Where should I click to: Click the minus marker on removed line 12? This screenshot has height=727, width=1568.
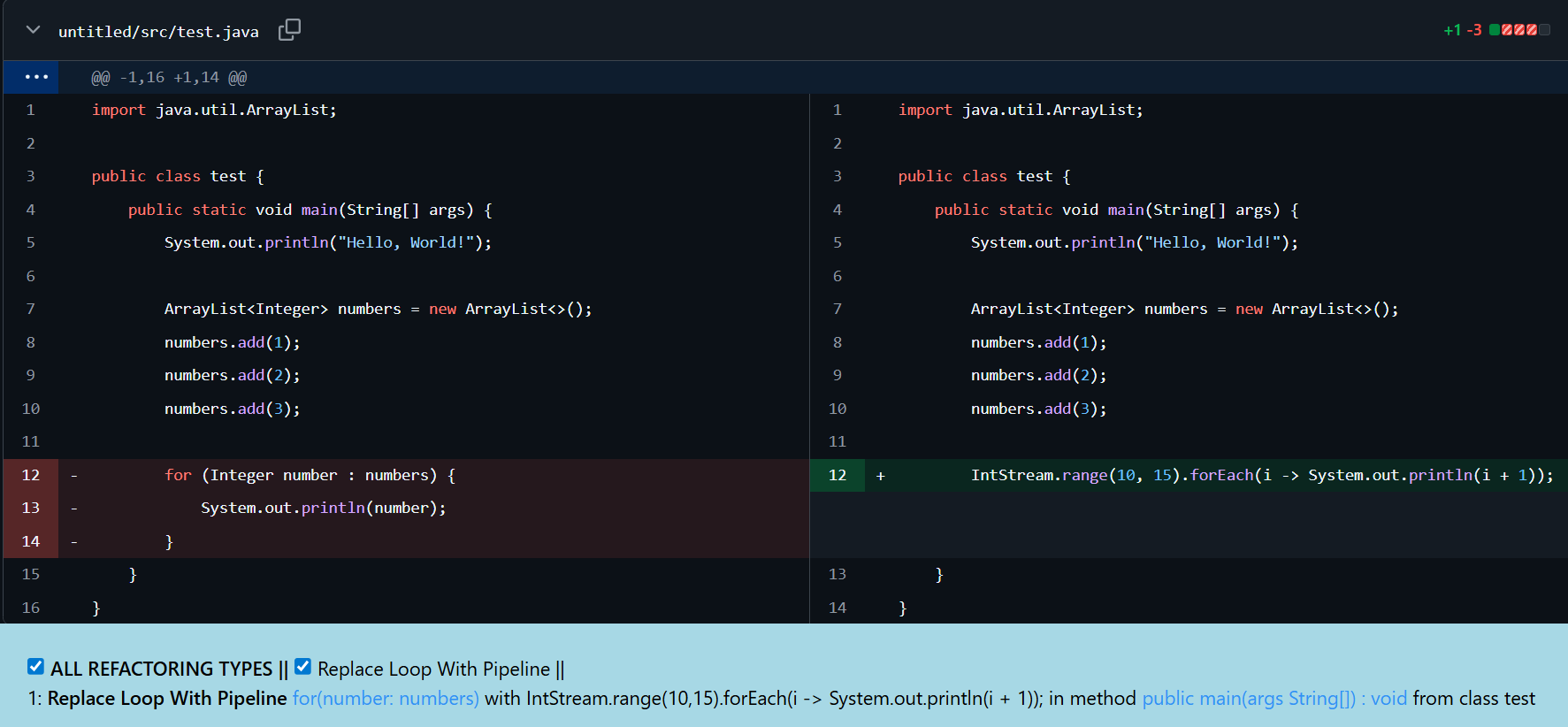point(74,476)
